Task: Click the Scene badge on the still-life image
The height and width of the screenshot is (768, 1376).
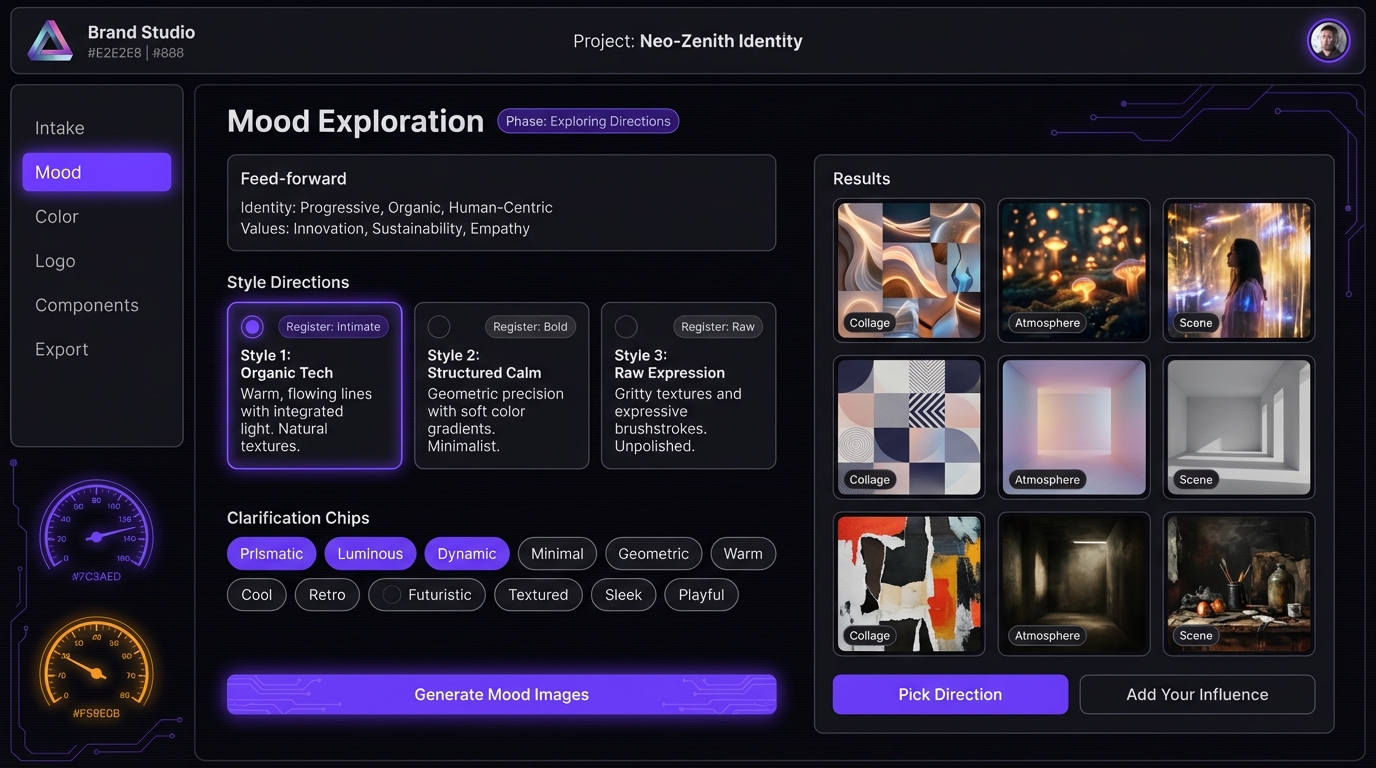Action: [x=1195, y=635]
